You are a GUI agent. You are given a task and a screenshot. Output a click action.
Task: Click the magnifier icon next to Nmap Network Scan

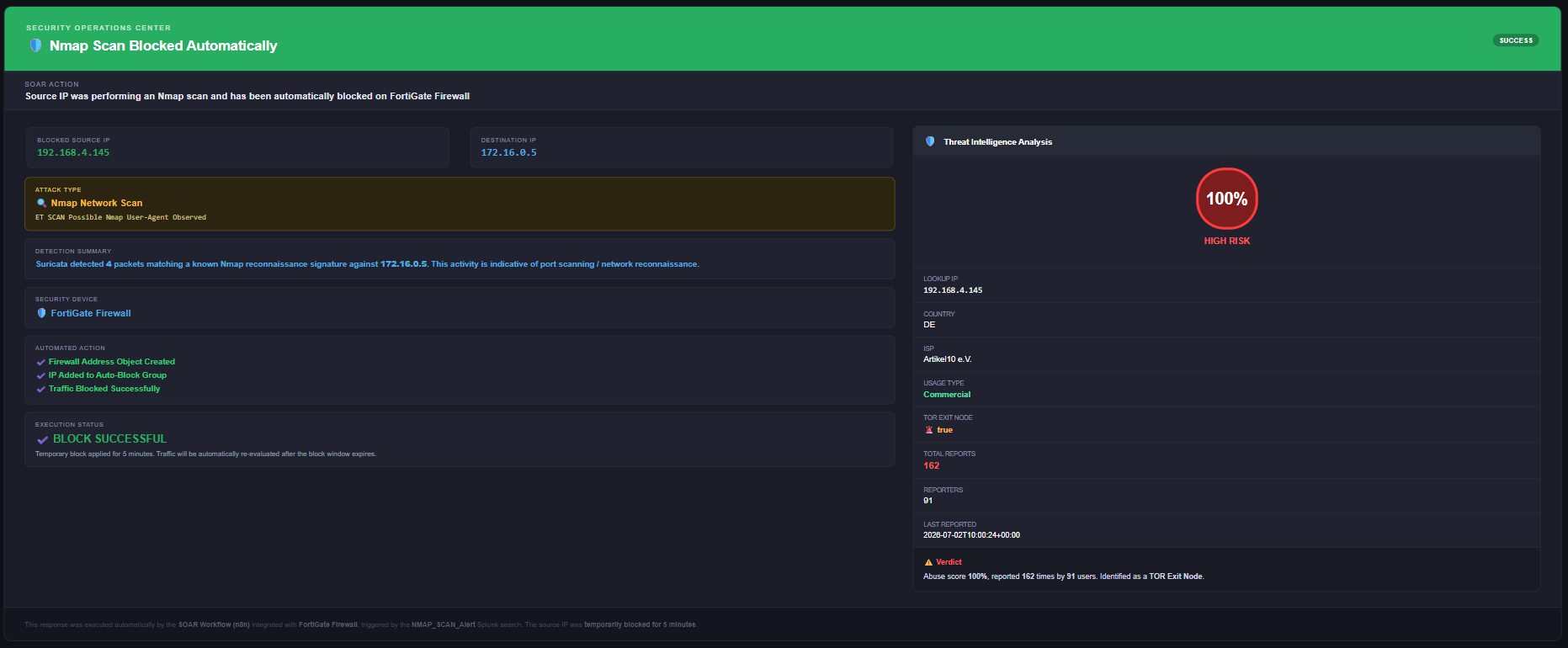[41, 203]
